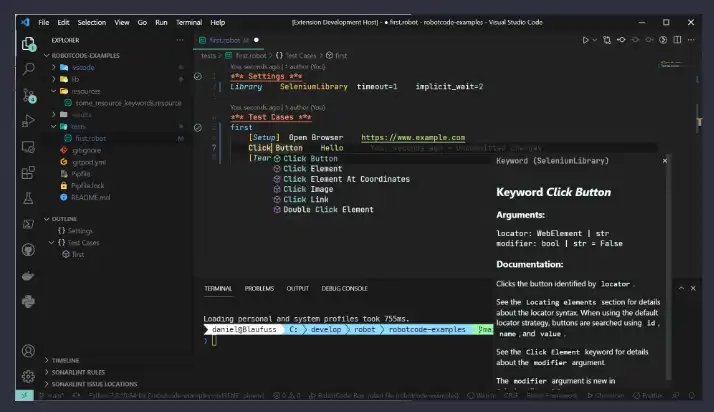Open Explorer More Actions ellipsis
The width and height of the screenshot is (714, 412).
[180, 40]
